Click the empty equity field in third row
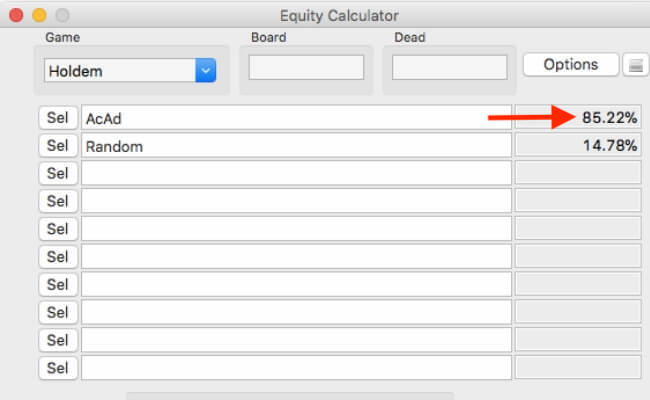The height and width of the screenshot is (400, 650). point(577,173)
